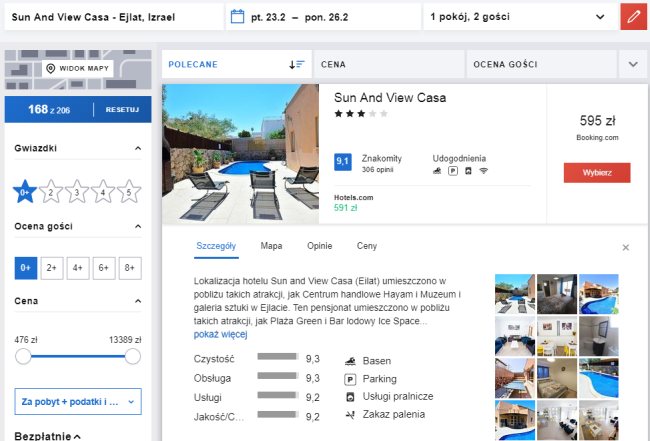Select the 0+ guest rating filter

tap(26, 268)
